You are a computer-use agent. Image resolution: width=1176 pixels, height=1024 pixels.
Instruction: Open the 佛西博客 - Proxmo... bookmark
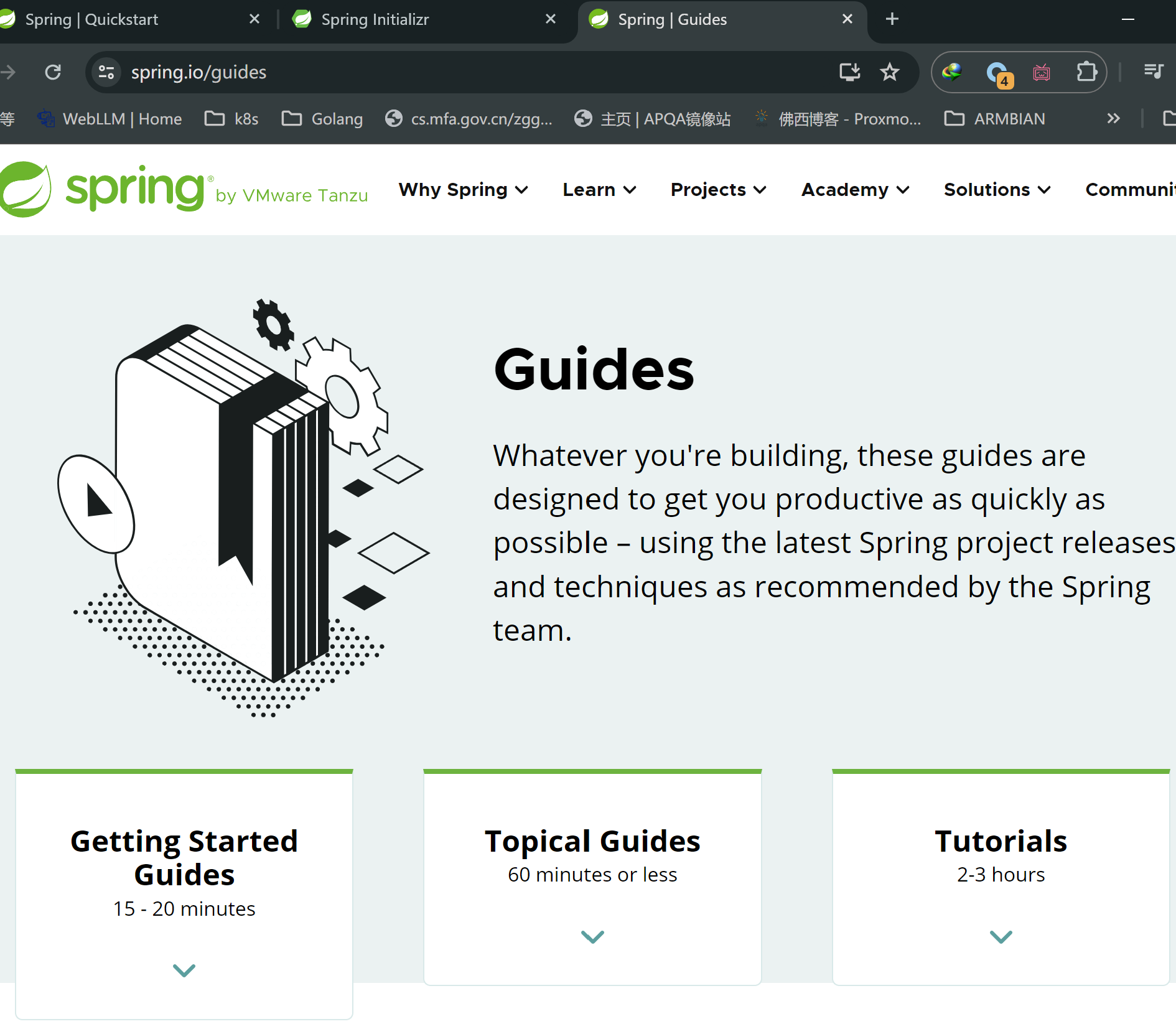(837, 118)
